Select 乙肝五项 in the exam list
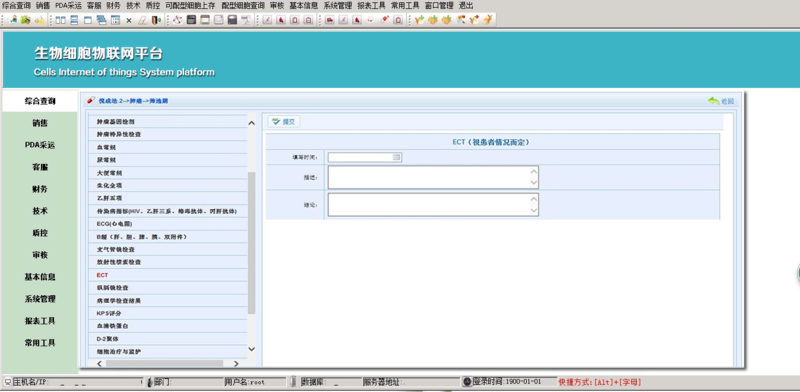 (x=168, y=198)
